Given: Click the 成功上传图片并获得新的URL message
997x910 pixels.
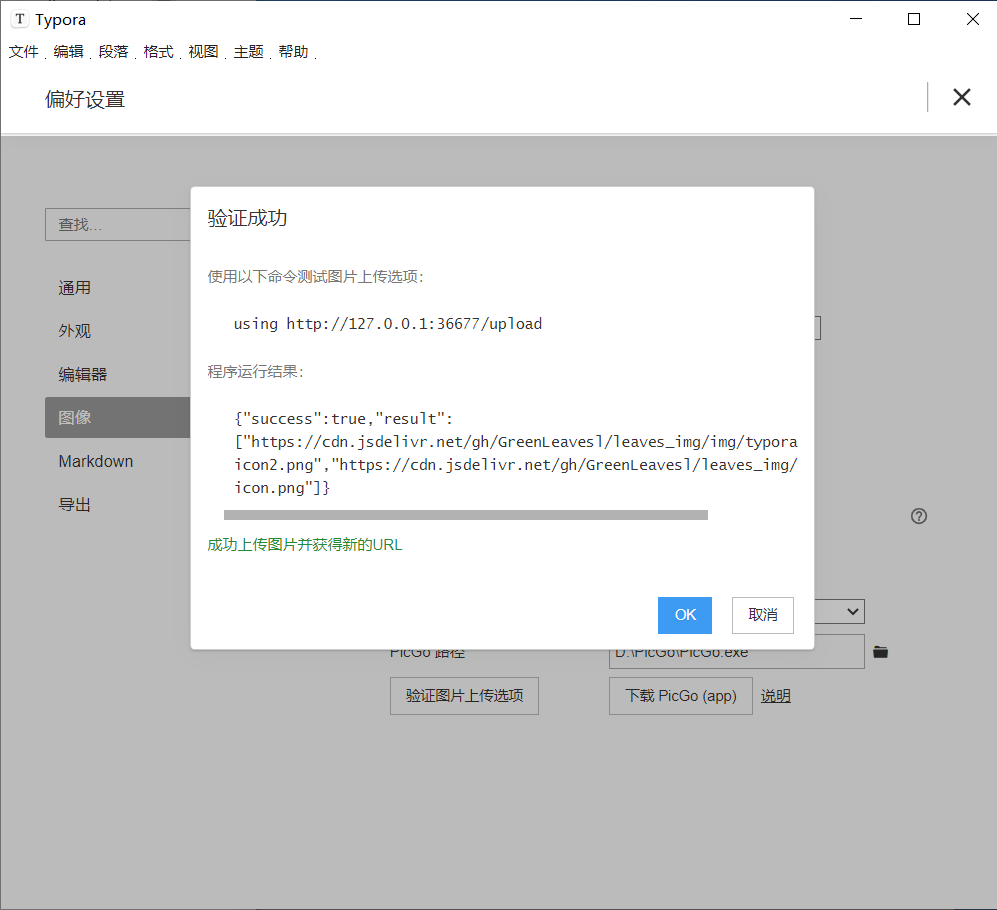Looking at the screenshot, I should (x=305, y=545).
